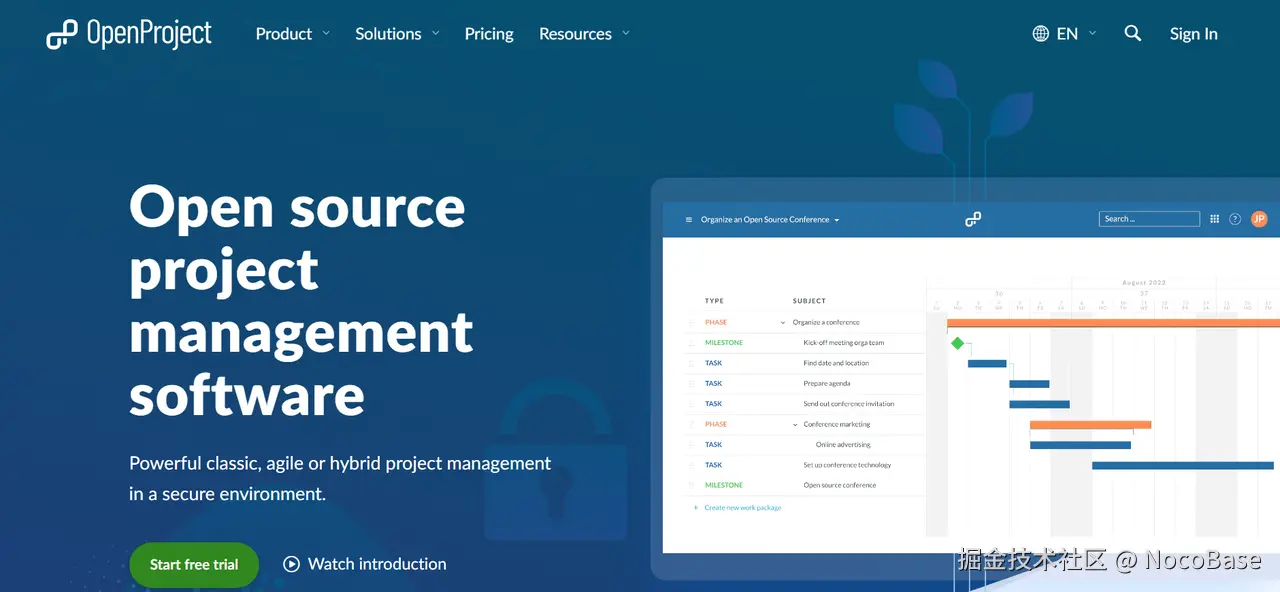Click the green milestone diamond in the Gantt chart
Image resolution: width=1280 pixels, height=592 pixels.
[957, 342]
